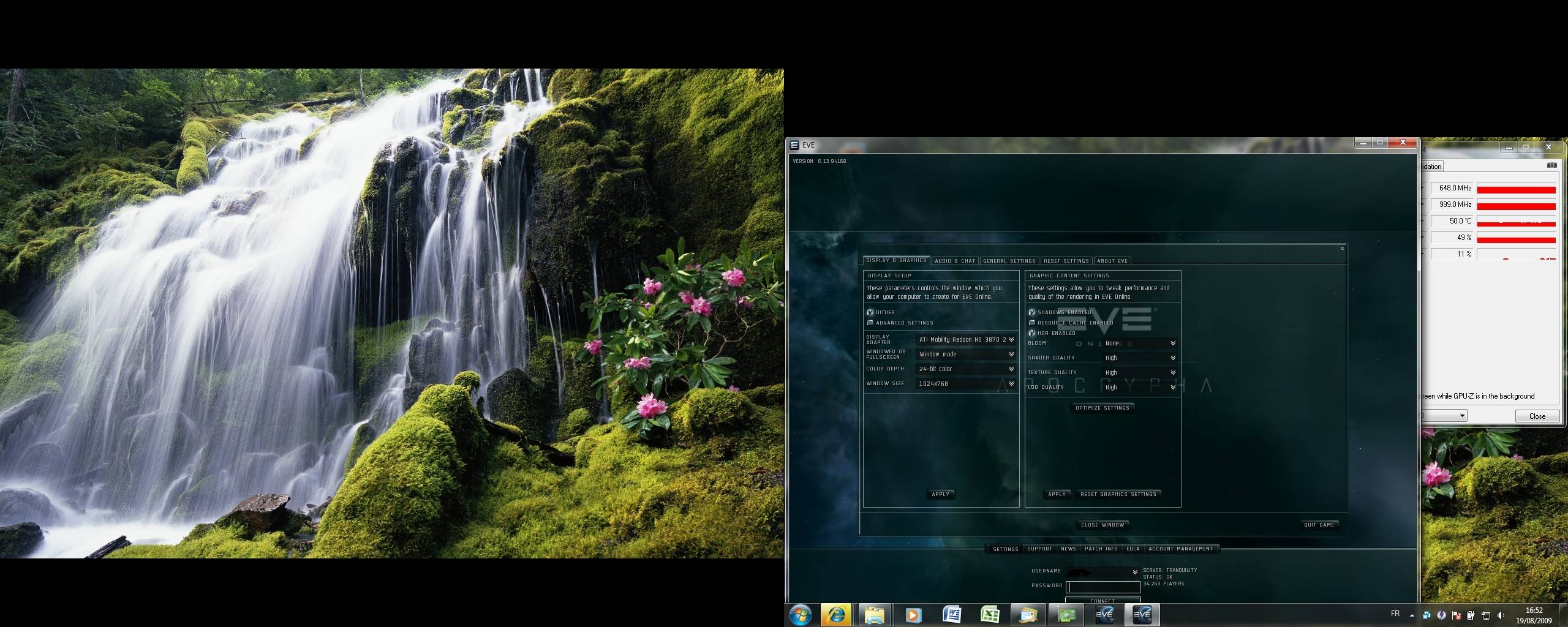Click the power plug tray icon

tap(1471, 615)
